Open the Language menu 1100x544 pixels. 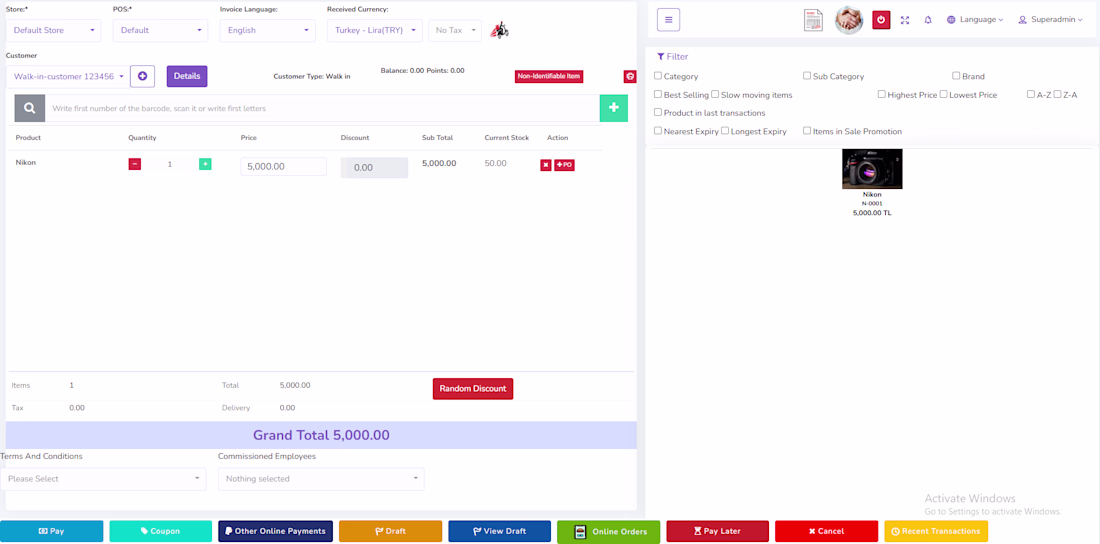point(975,20)
